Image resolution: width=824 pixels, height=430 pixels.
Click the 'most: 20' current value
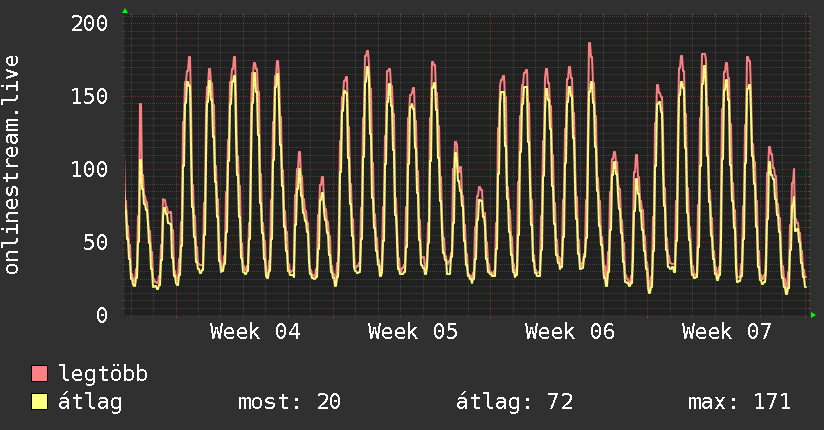point(290,402)
